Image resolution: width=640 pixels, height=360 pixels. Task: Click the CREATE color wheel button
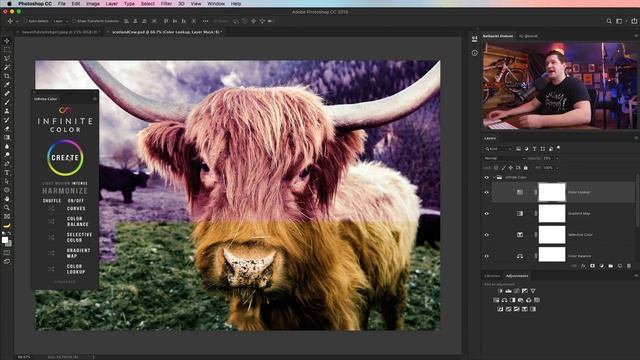point(65,158)
